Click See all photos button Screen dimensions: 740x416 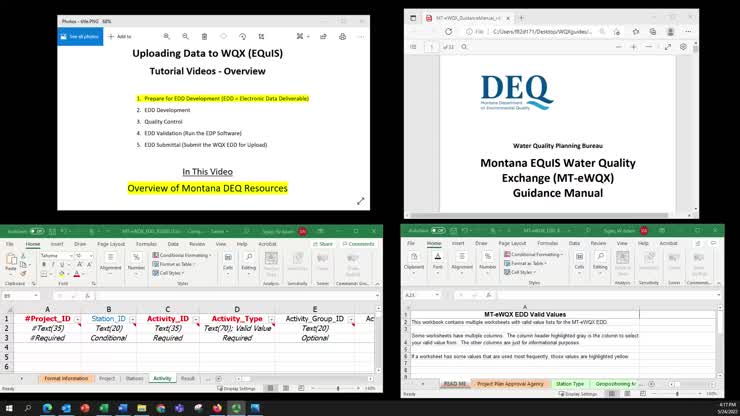(x=80, y=36)
